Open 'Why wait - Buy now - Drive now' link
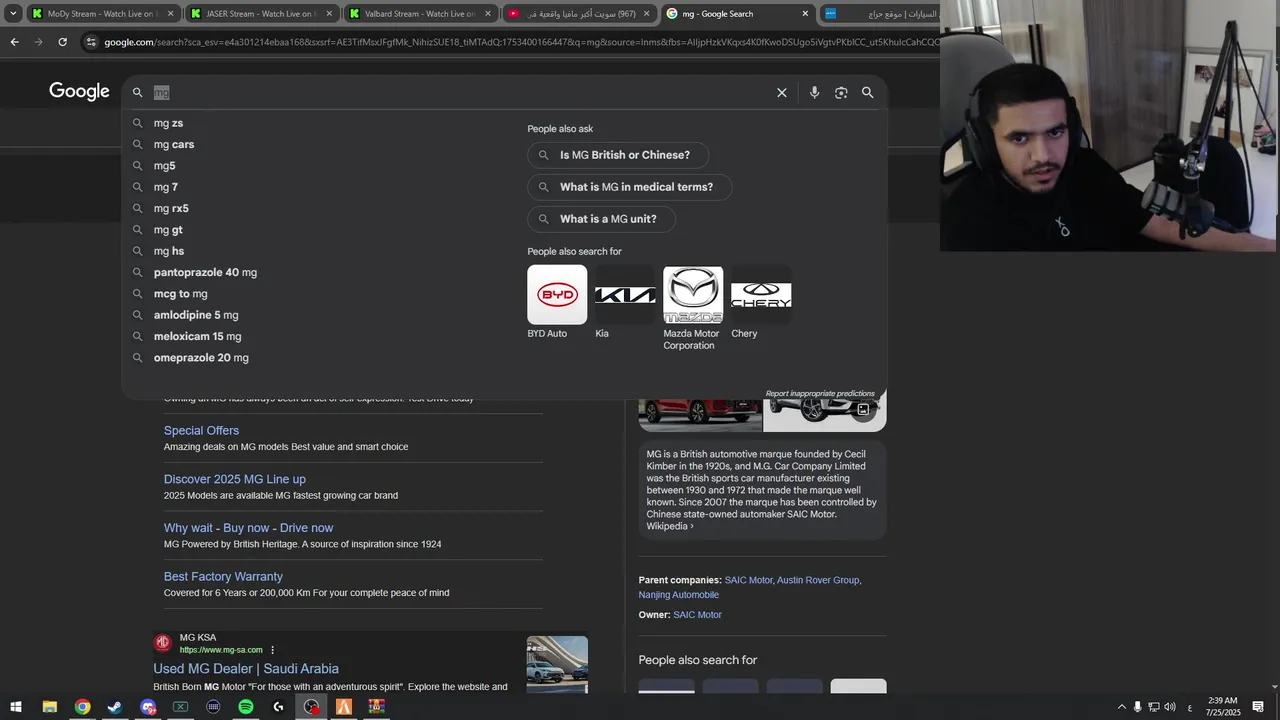The width and height of the screenshot is (1280, 720). tap(248, 528)
